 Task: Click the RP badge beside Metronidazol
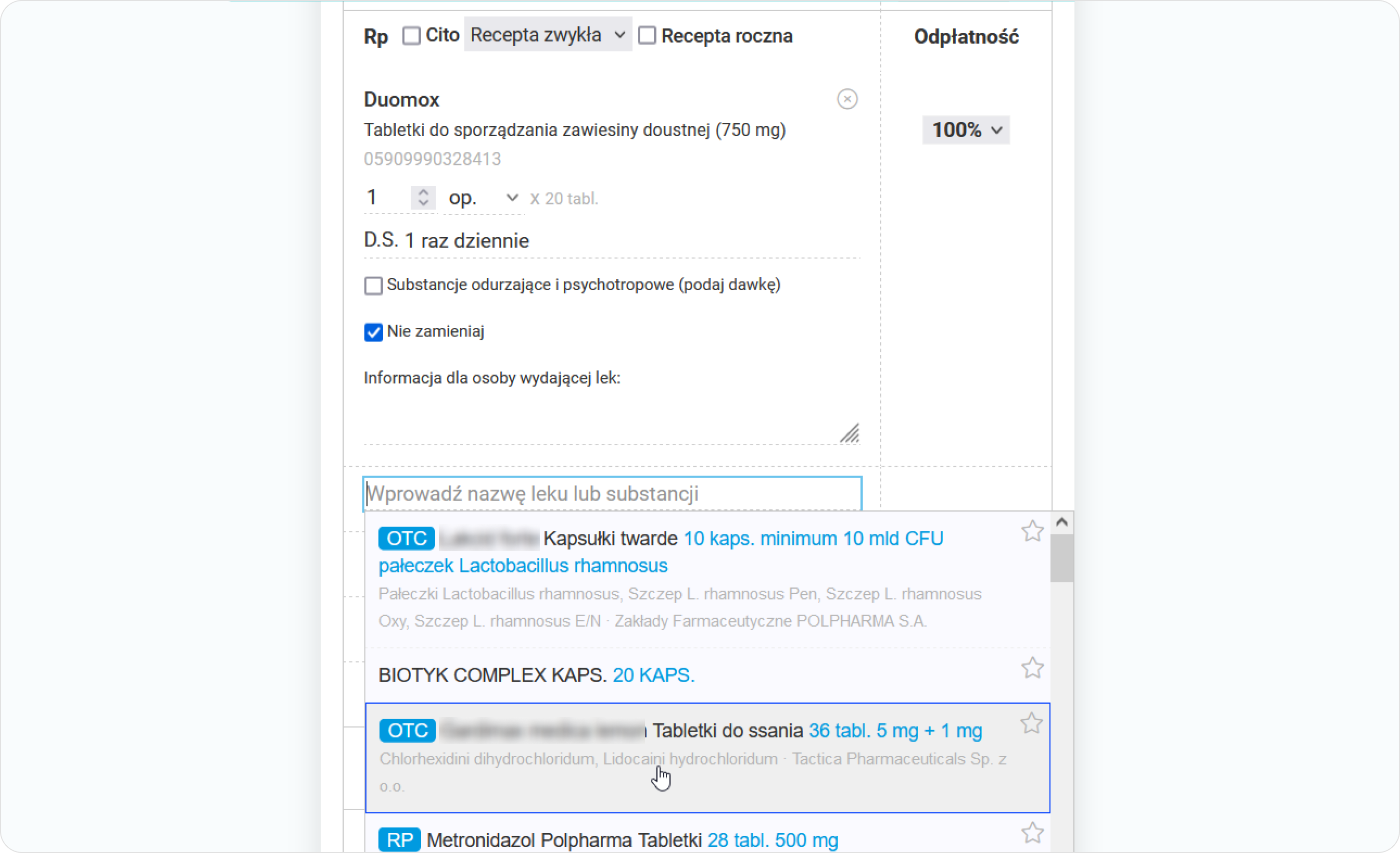(x=399, y=840)
